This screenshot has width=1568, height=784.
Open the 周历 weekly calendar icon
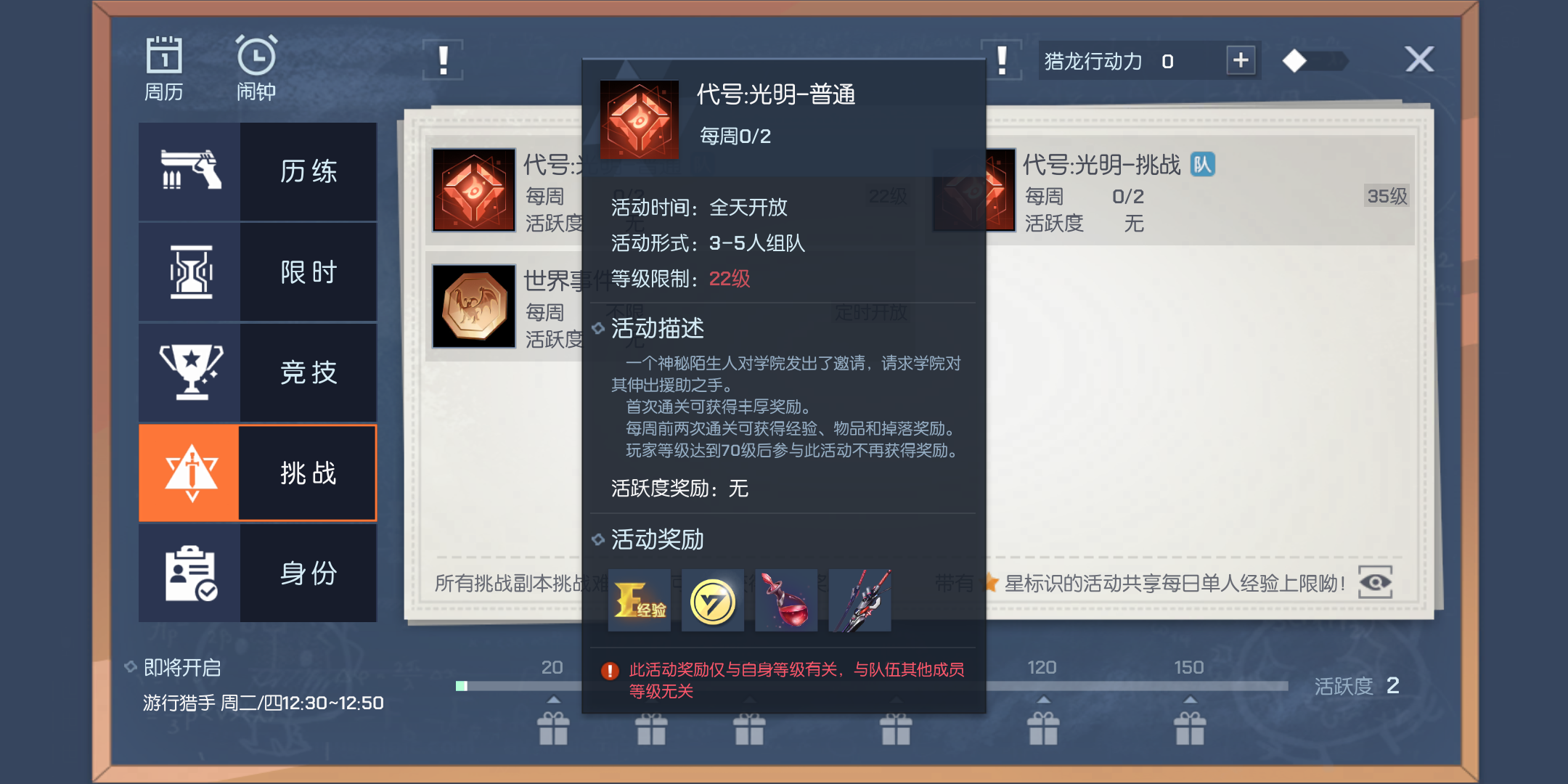coord(164,68)
